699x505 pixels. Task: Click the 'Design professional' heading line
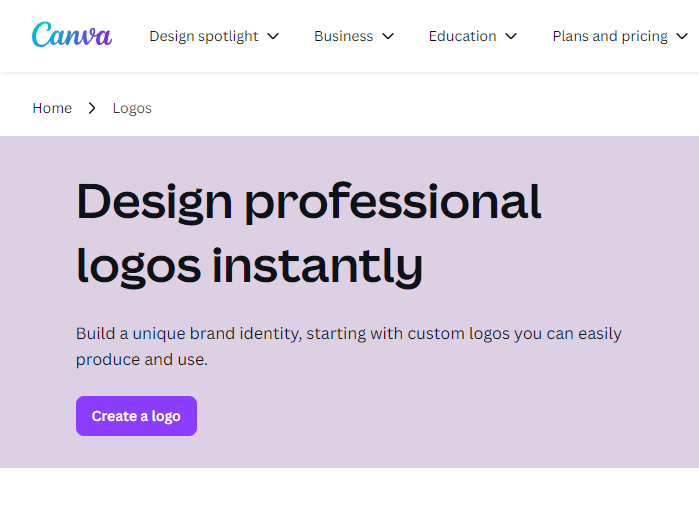point(308,202)
